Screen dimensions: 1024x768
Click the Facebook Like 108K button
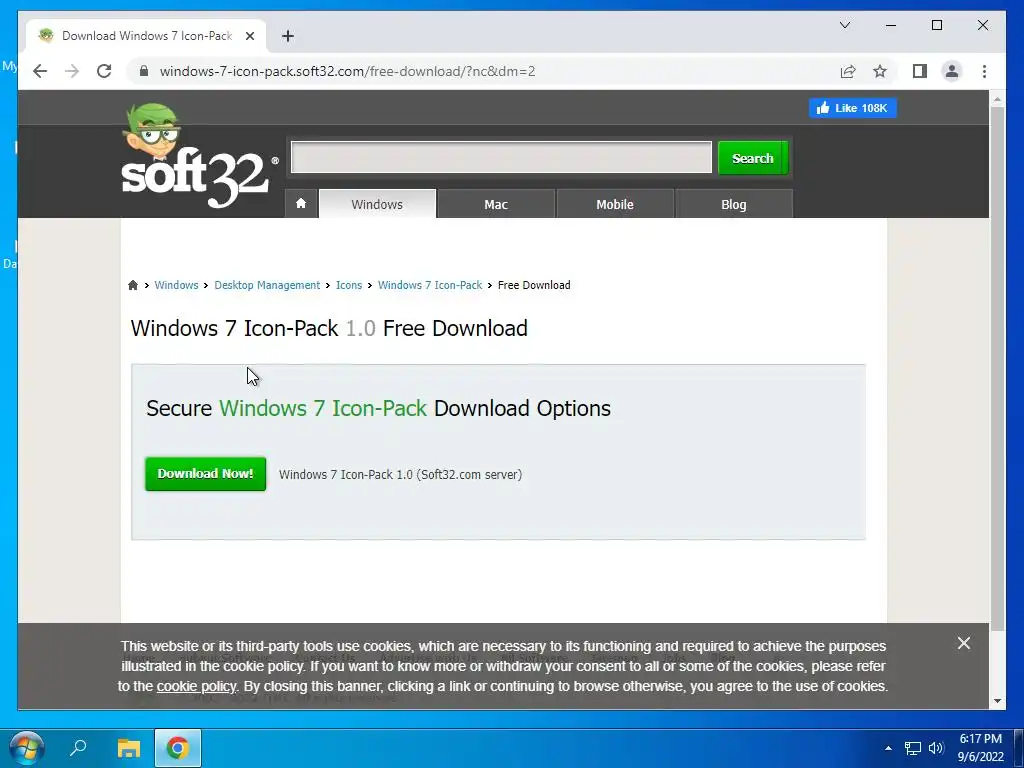(x=852, y=108)
